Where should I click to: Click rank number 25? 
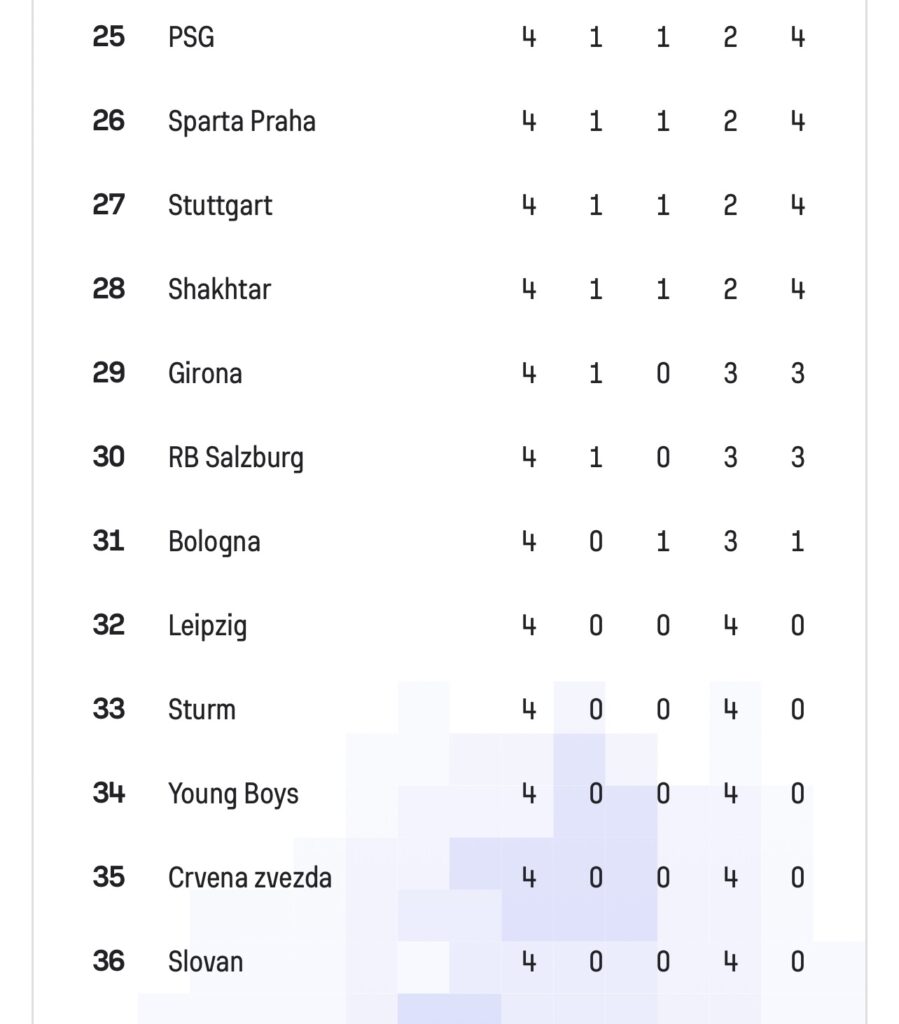pyautogui.click(x=108, y=37)
